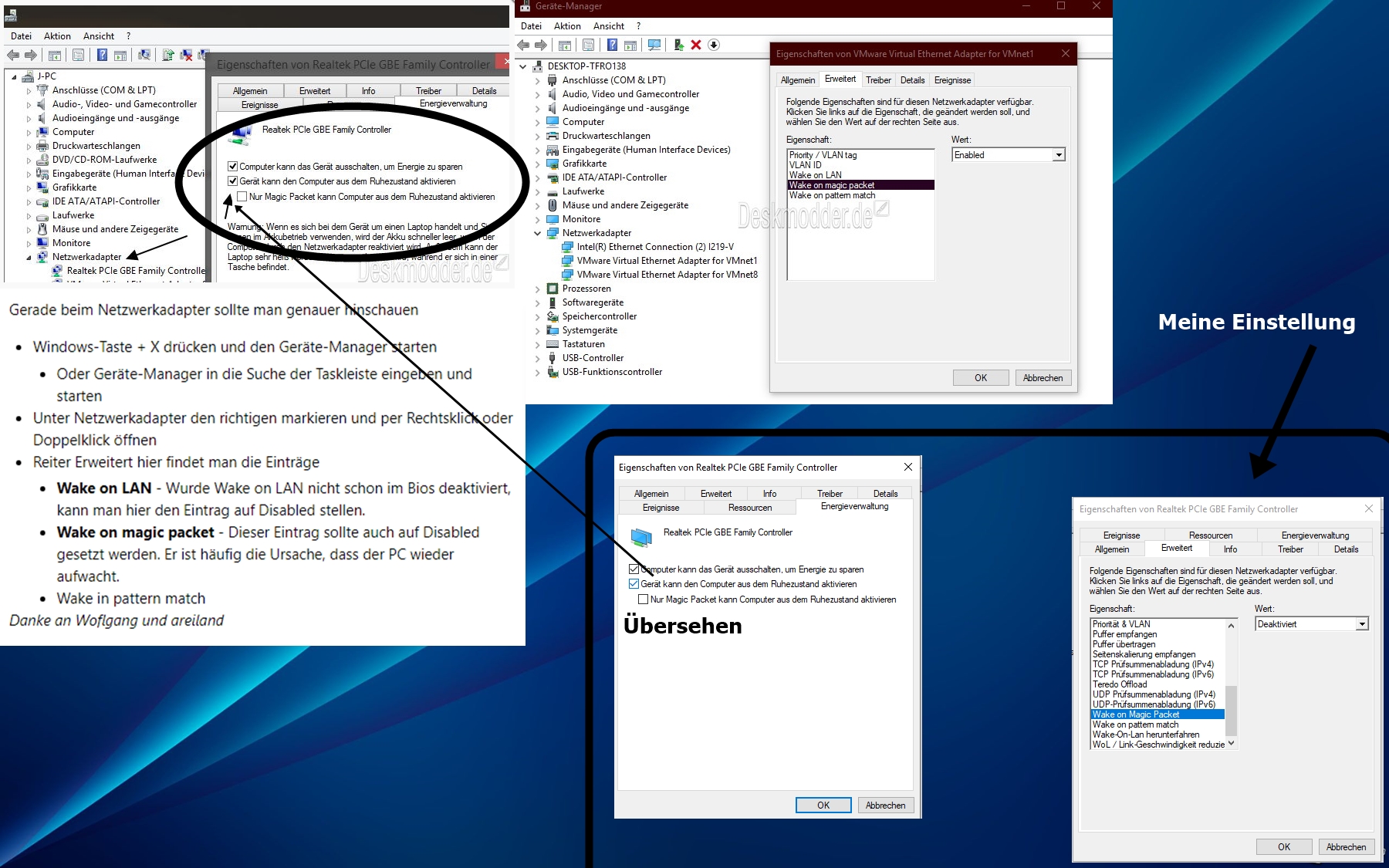Screen dimensions: 1389x868
Task: Click Back arrow in DESKTOP-TFRO138 Geräte-Manager toolbar
Action: (523, 45)
